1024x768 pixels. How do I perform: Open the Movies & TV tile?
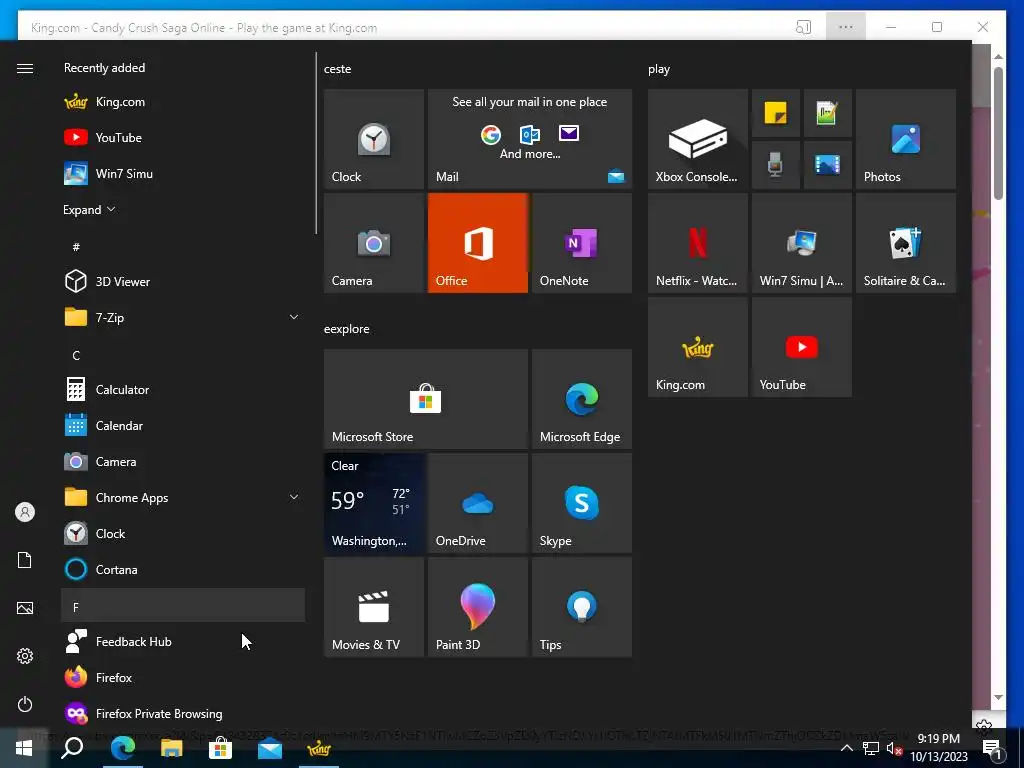[x=374, y=607]
